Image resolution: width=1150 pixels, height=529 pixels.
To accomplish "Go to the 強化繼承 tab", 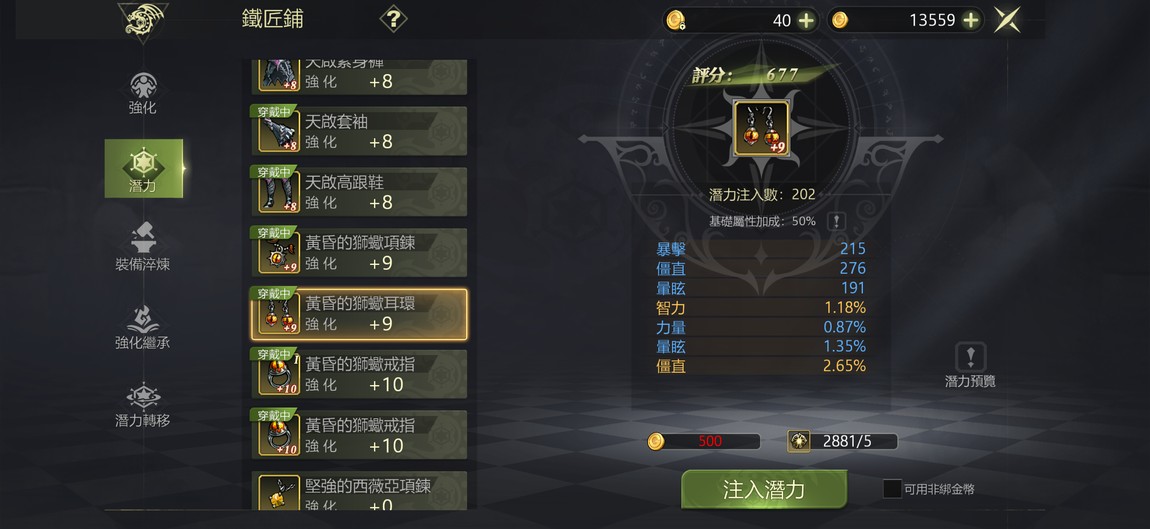I will pos(143,326).
